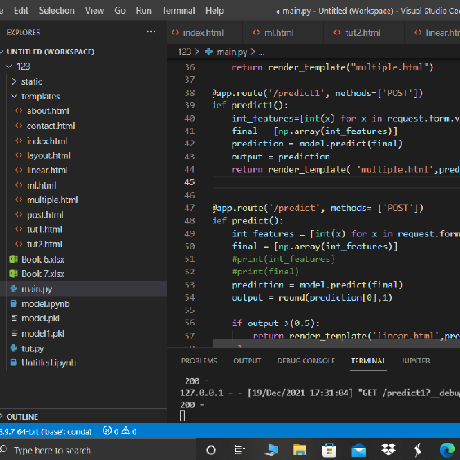Click the breadcrumb ellipsis after main.py
Image resolution: width=460 pixels, height=460 pixels.
pos(261,52)
